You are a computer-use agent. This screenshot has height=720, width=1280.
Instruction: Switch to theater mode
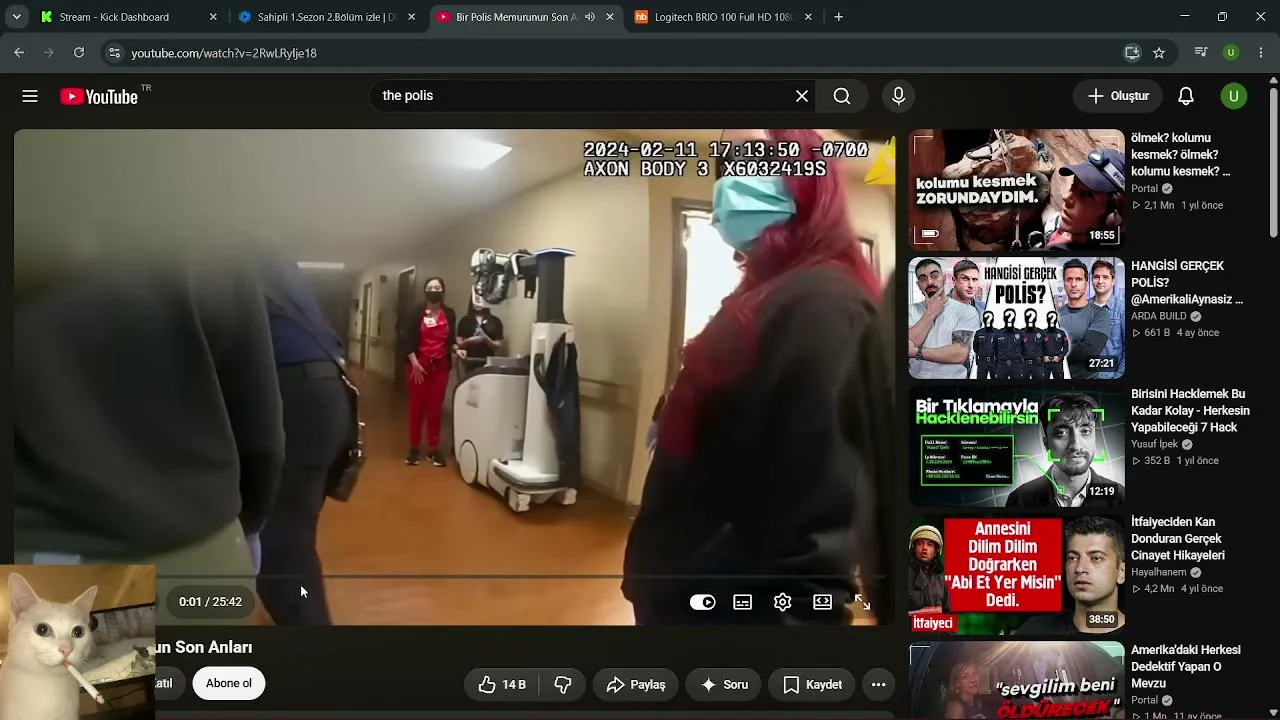coord(823,602)
